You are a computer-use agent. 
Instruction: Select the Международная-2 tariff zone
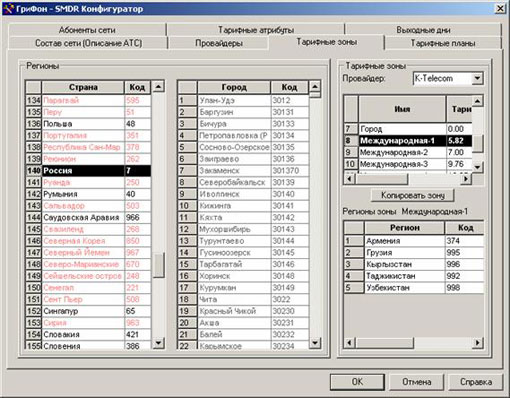point(408,152)
